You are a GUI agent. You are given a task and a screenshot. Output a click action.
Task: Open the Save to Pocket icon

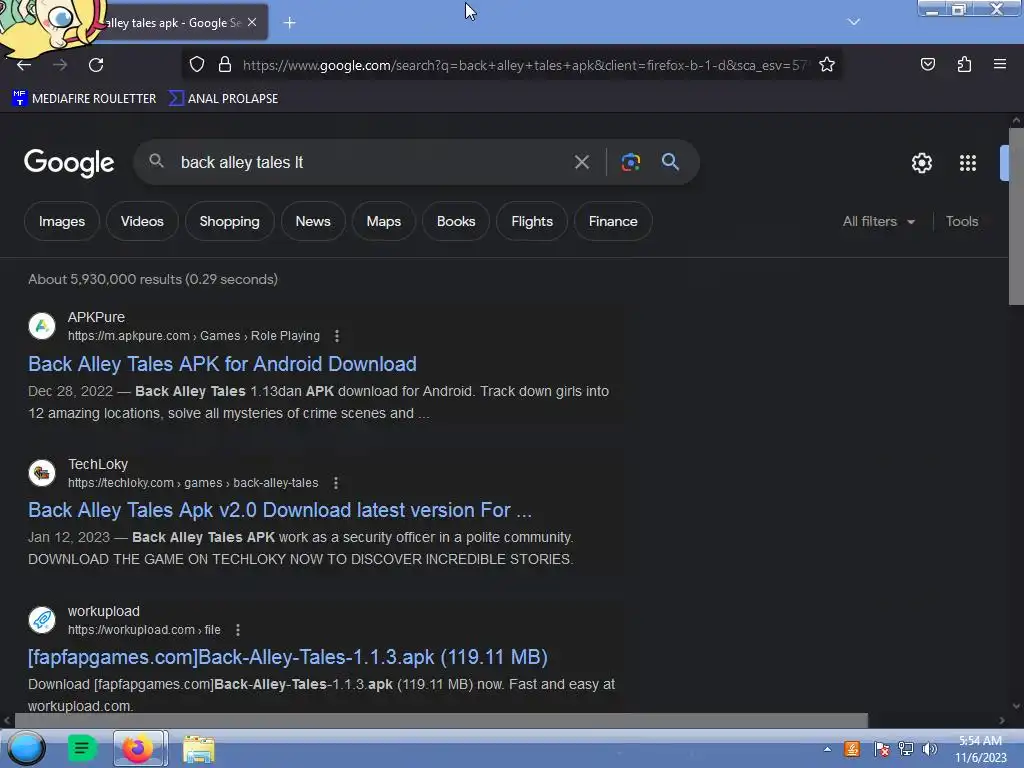coord(927,64)
